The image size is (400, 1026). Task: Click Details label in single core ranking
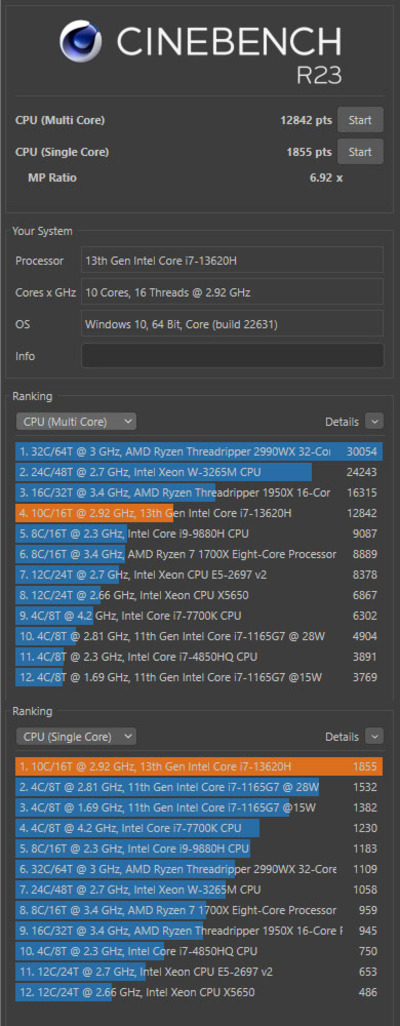[x=342, y=737]
